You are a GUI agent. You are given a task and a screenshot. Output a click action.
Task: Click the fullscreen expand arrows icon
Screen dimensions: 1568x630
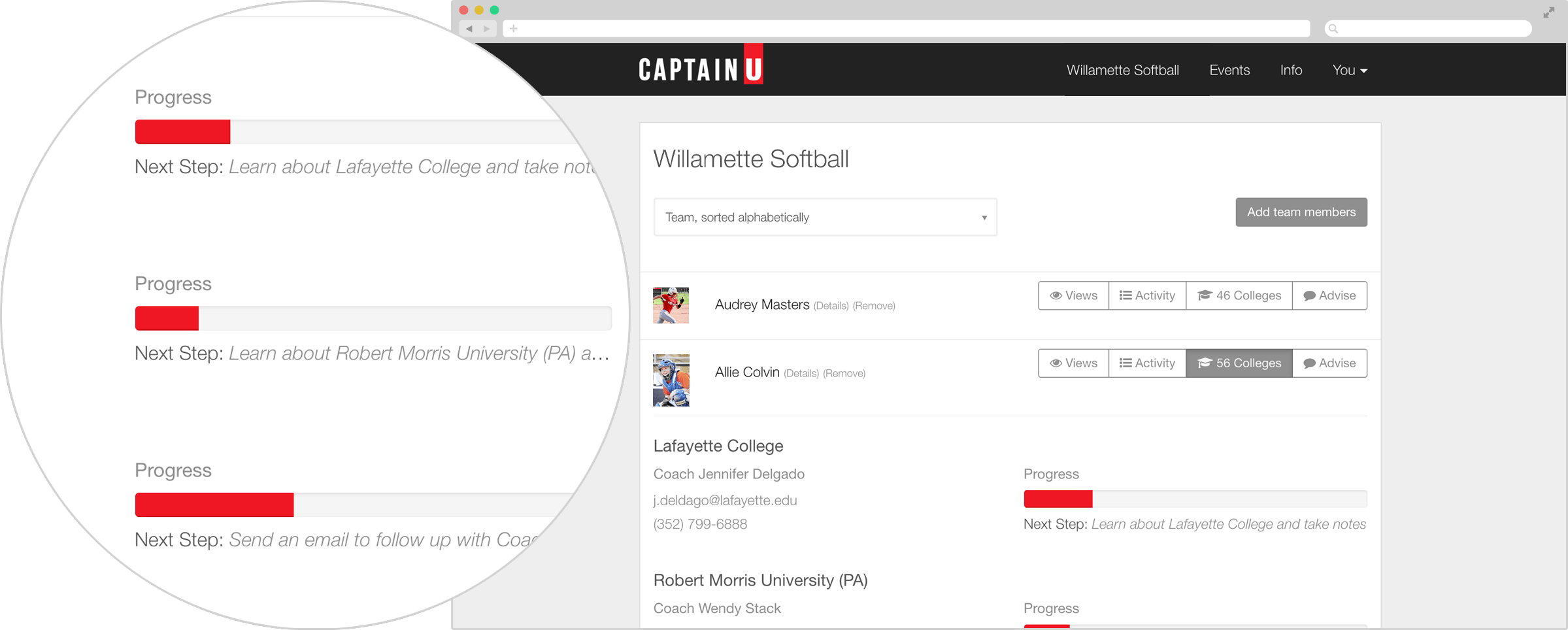pos(1548,12)
